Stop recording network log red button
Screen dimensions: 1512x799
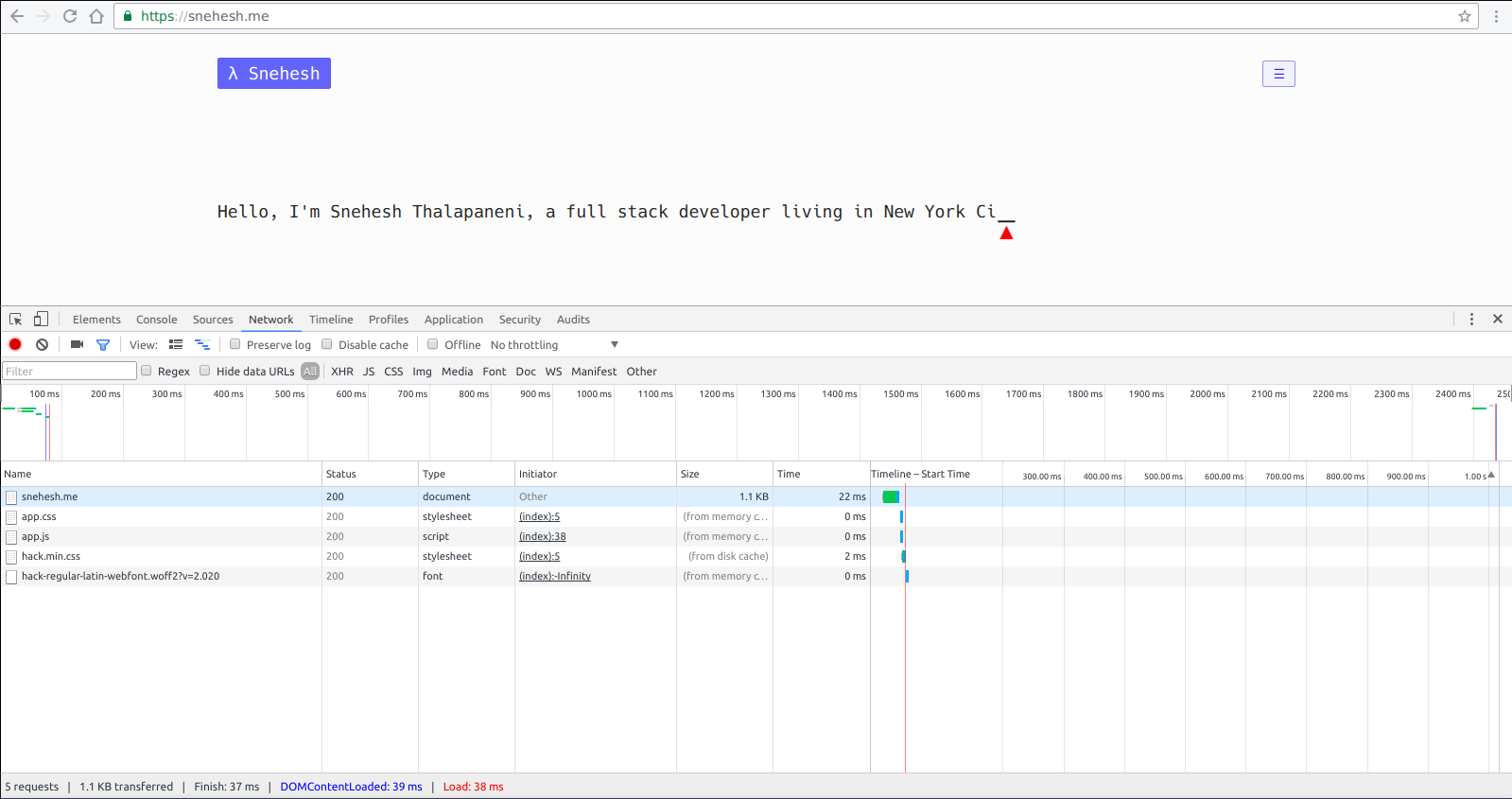click(15, 344)
